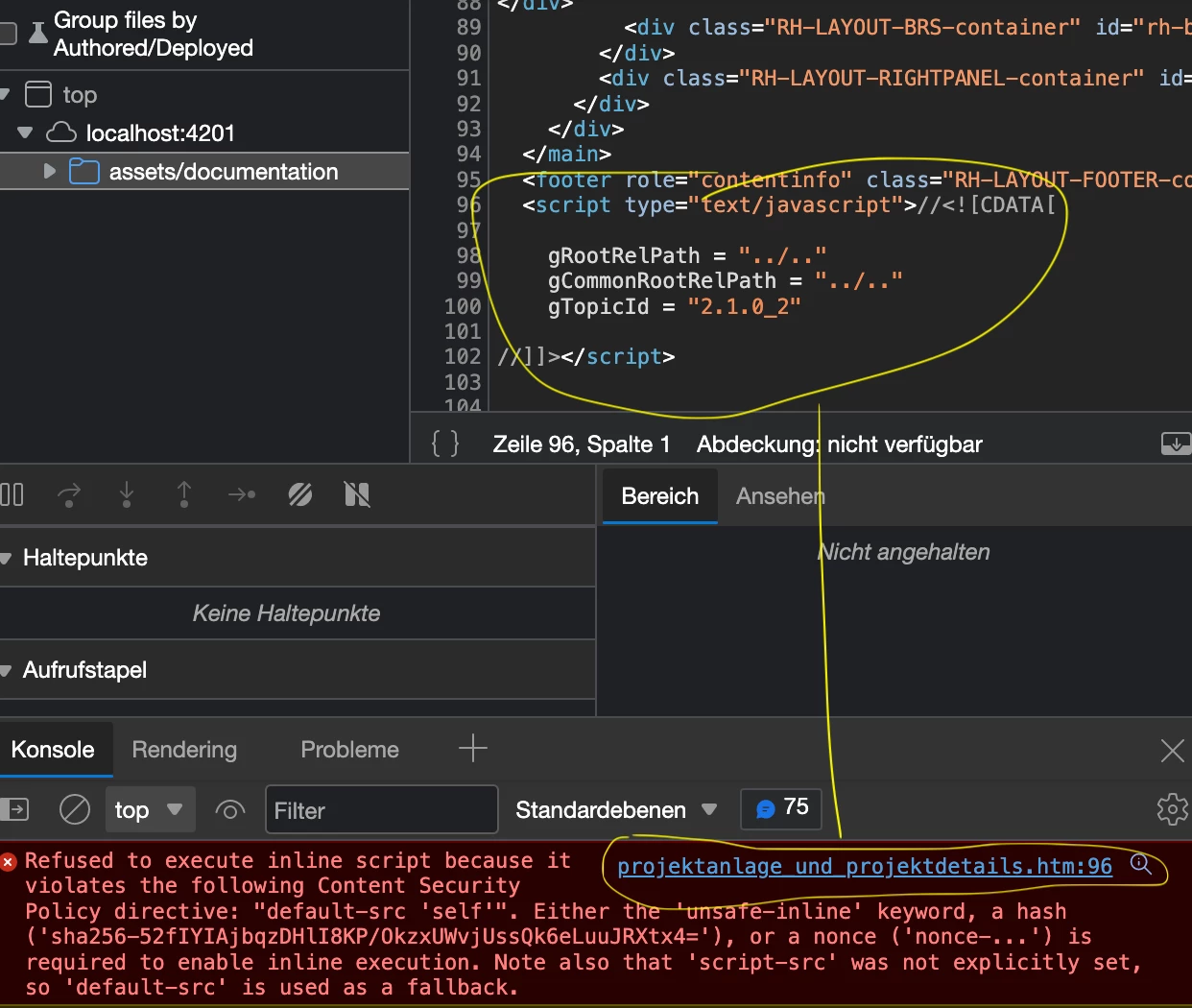Collapse the Aufrufstapel section

[x=5, y=670]
